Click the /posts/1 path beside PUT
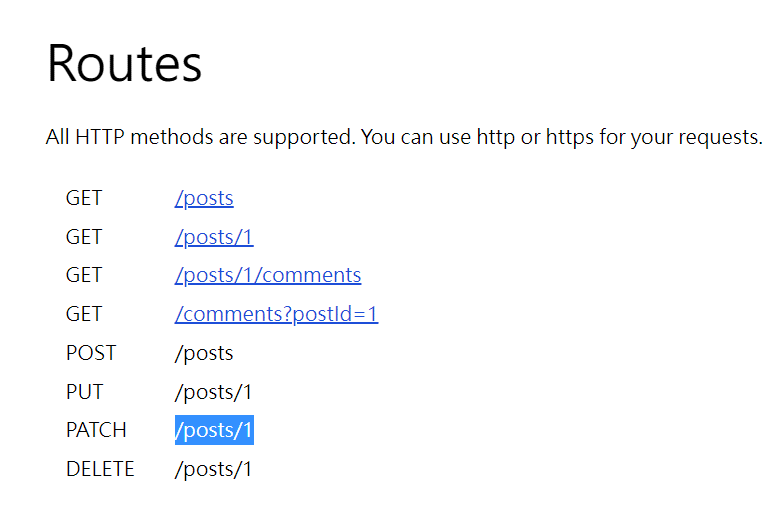The height and width of the screenshot is (506, 778). coord(214,392)
